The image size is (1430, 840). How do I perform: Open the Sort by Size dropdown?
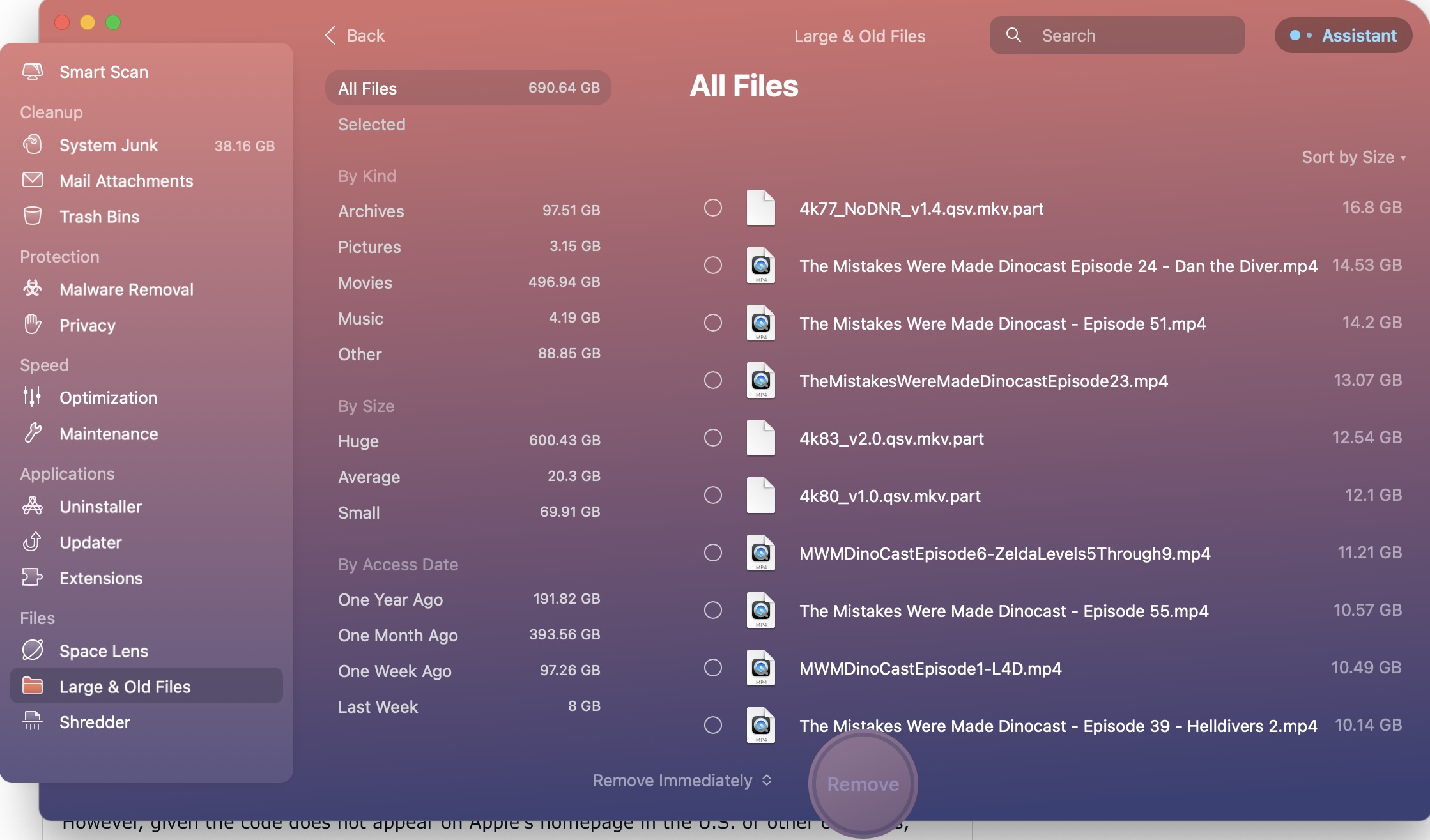(x=1354, y=157)
